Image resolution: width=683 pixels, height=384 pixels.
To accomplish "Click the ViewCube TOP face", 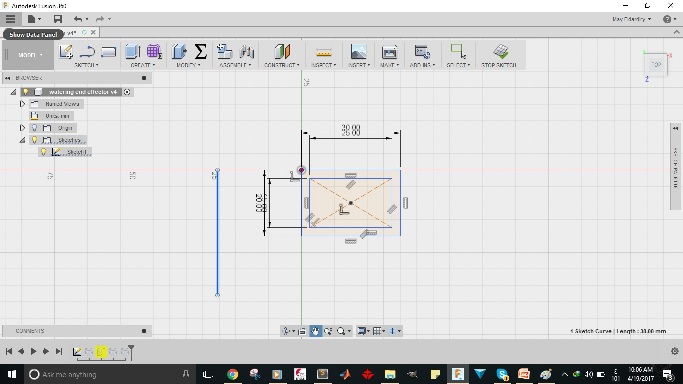I will [x=656, y=64].
